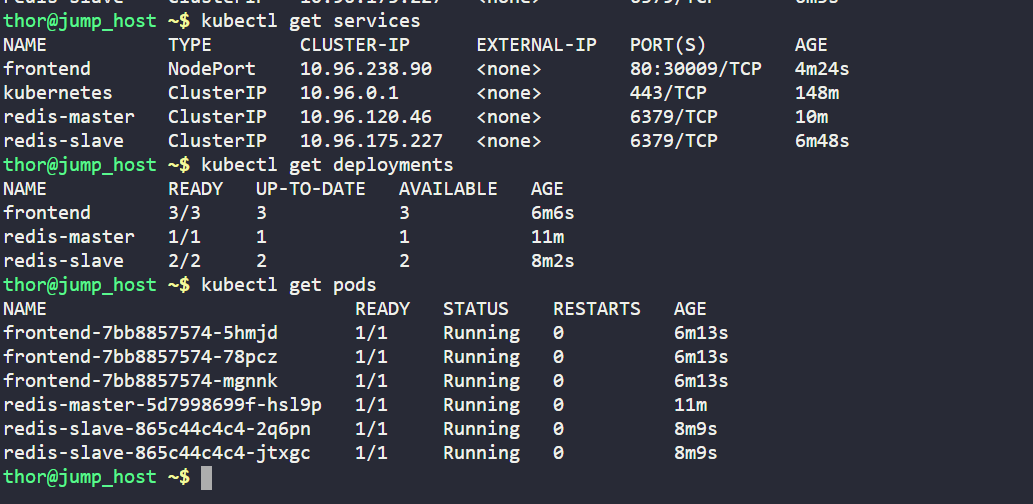Click the kubernetes cluster IP 10.96.0.1
The image size is (1033, 504).
coord(349,93)
